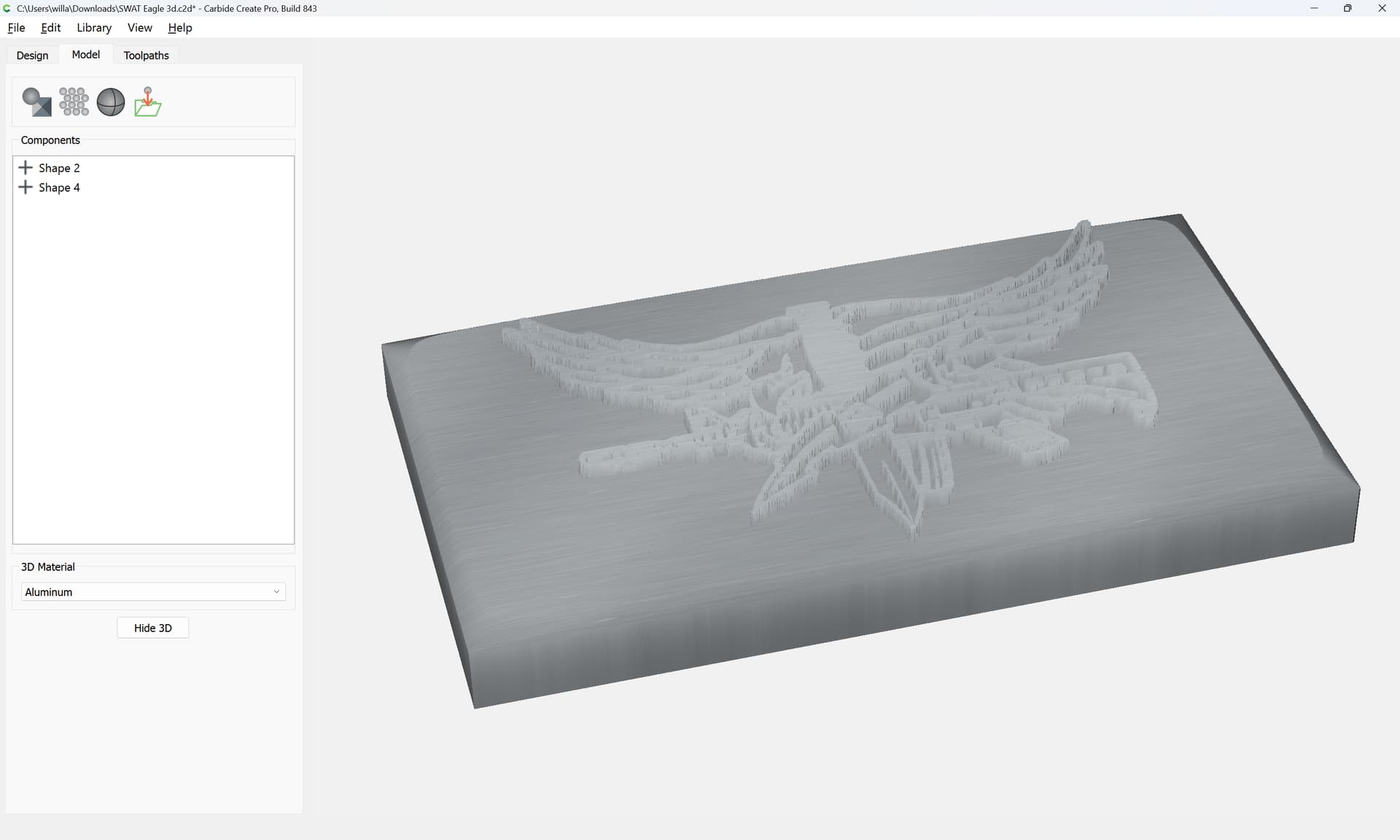Image resolution: width=1400 pixels, height=840 pixels.
Task: Open the View menu
Action: [x=139, y=28]
